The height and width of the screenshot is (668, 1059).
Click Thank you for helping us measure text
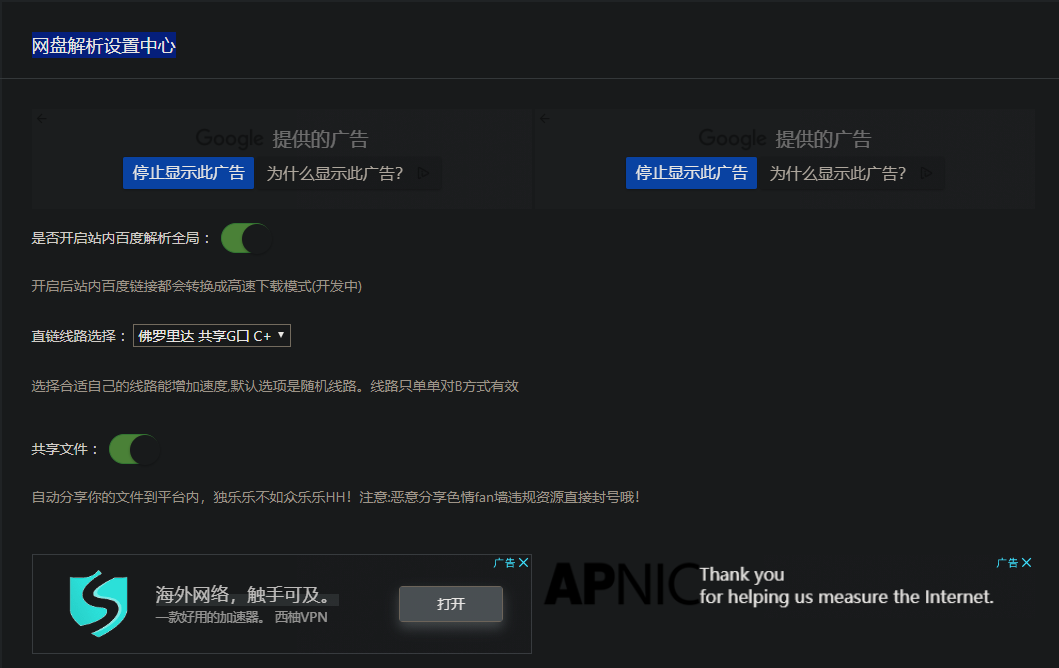(x=846, y=586)
